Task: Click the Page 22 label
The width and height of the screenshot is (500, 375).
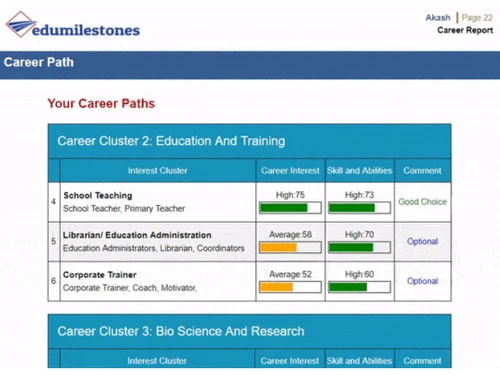Action: [x=477, y=17]
